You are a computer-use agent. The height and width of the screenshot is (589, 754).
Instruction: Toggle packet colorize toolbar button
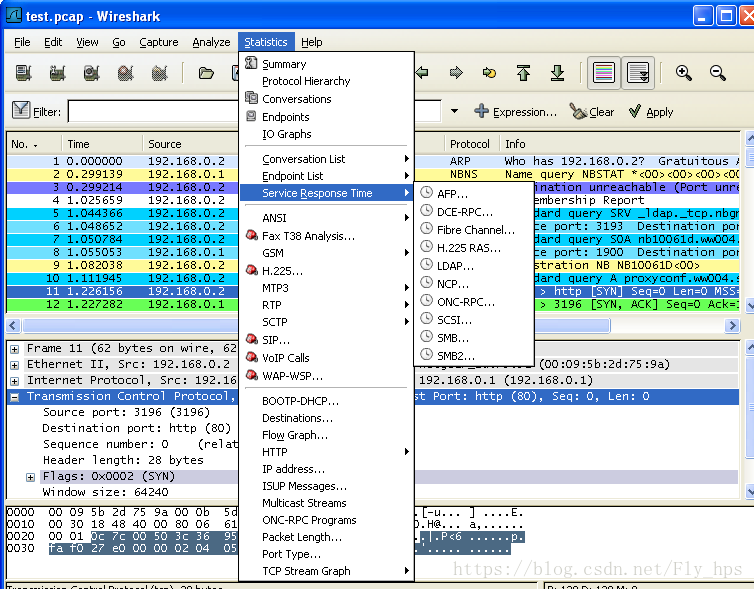[604, 73]
